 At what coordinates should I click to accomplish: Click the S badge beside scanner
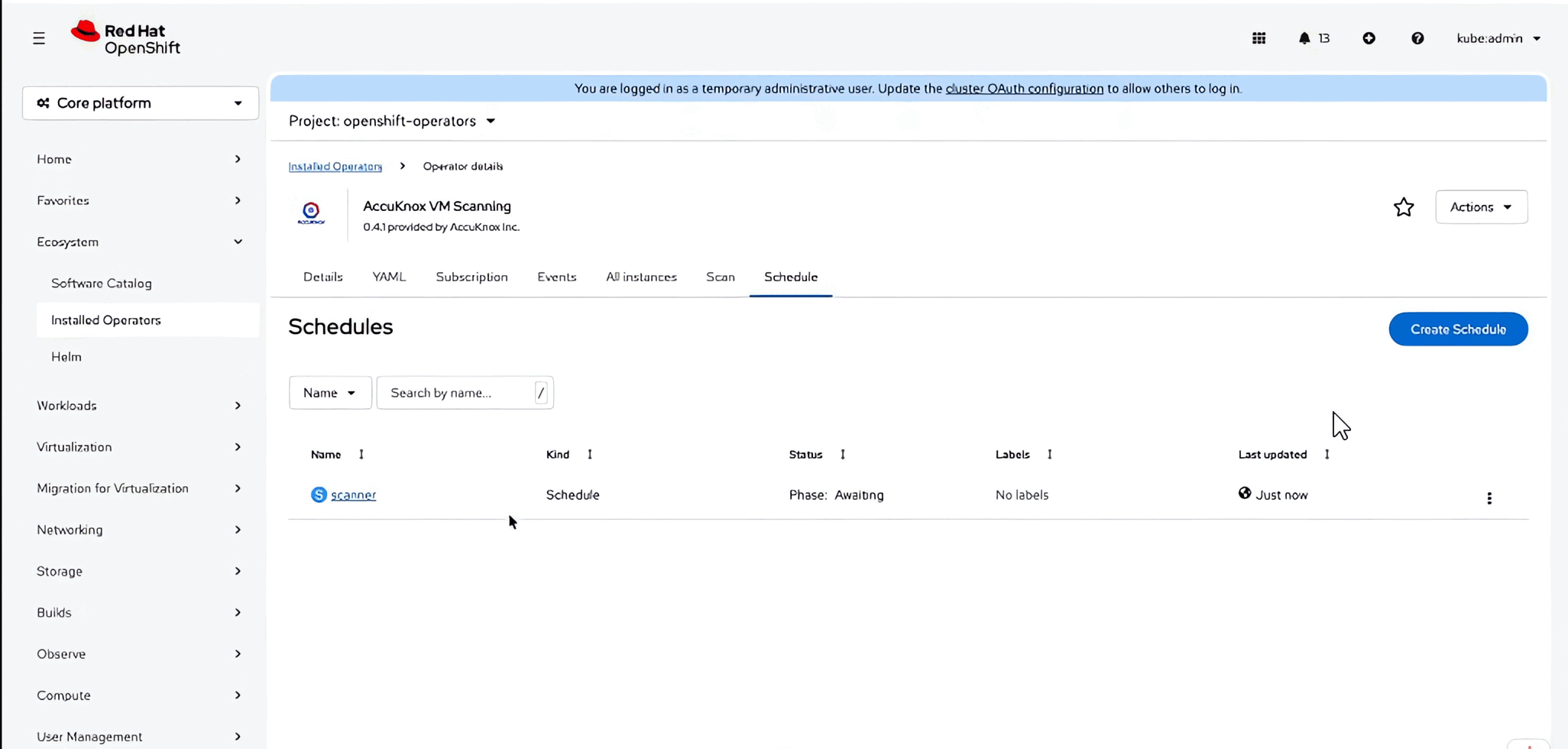[319, 494]
